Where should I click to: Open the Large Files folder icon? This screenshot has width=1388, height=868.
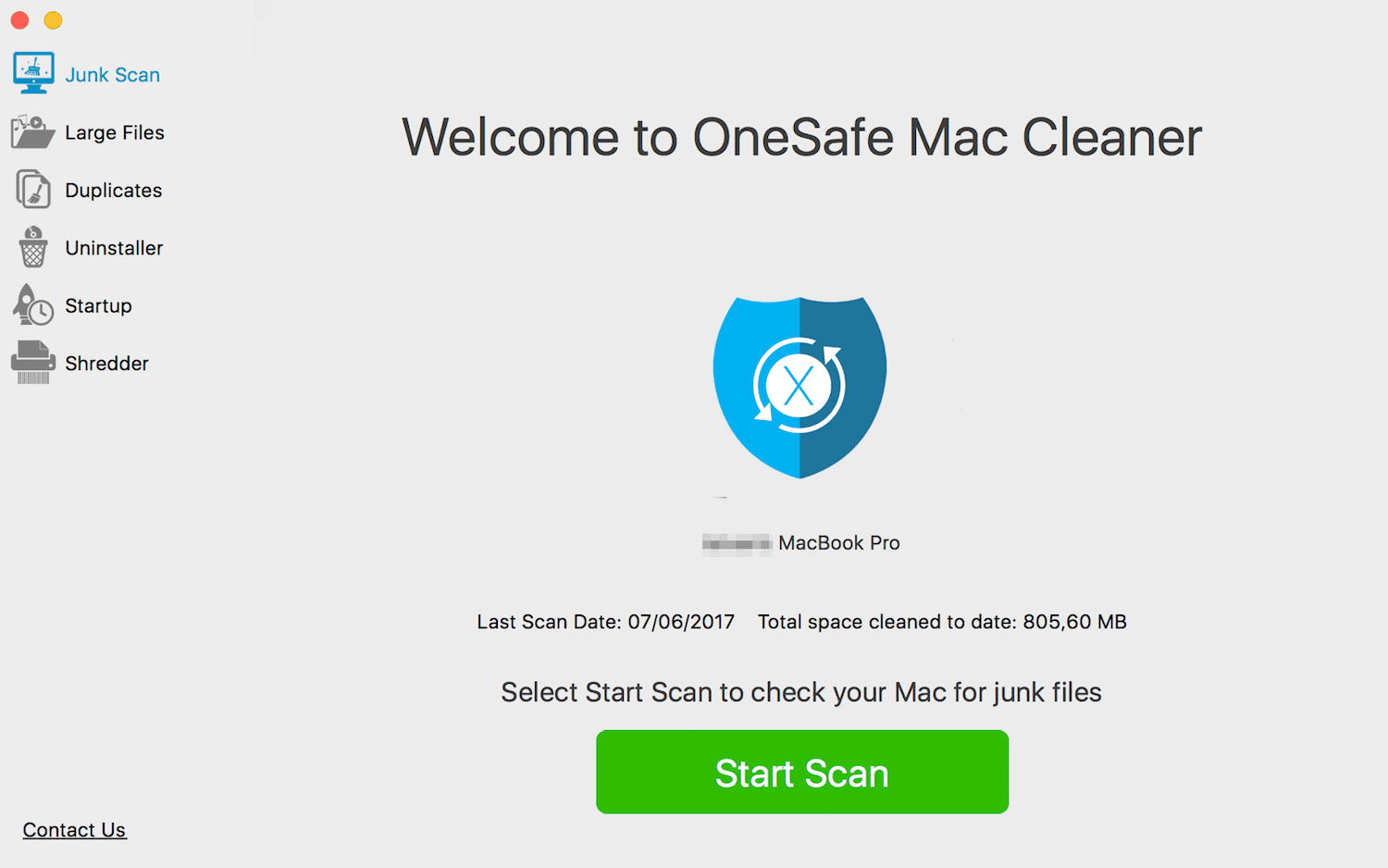(31, 131)
